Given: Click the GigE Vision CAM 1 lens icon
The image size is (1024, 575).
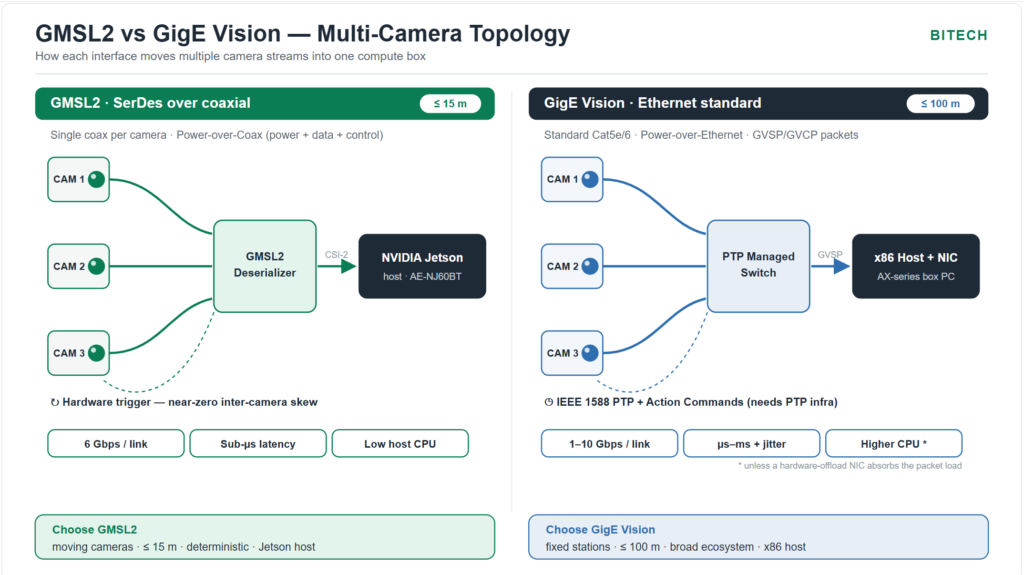Looking at the screenshot, I should click(x=590, y=179).
